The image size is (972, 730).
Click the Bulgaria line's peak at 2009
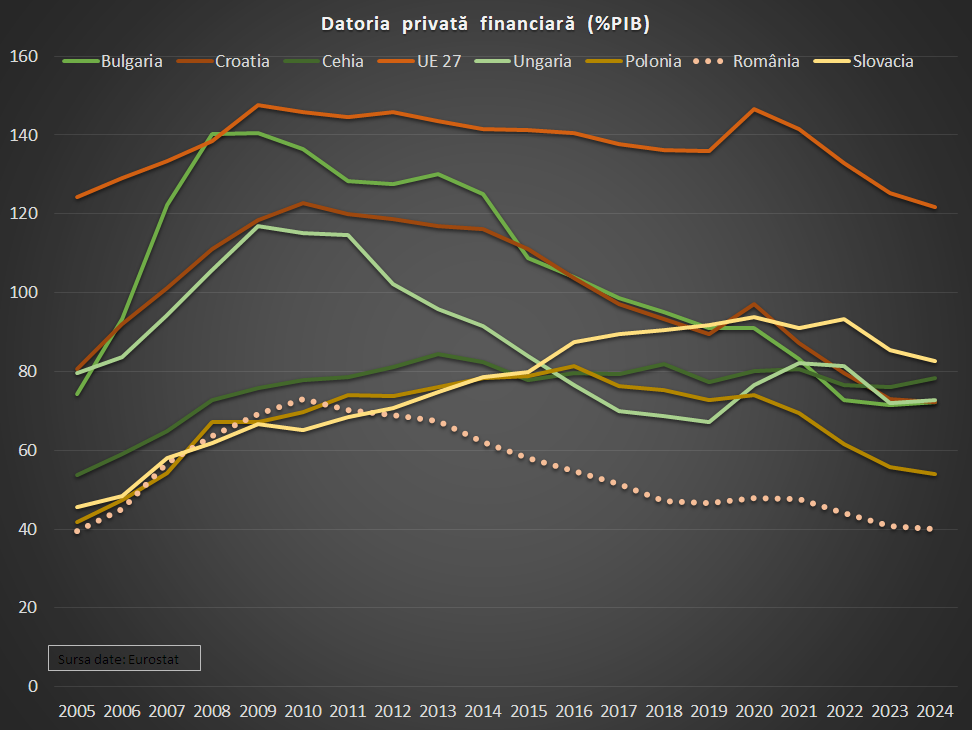coord(258,133)
